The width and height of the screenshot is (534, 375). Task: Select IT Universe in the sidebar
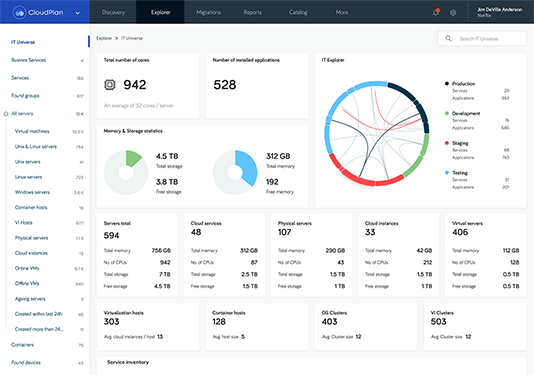click(x=23, y=42)
